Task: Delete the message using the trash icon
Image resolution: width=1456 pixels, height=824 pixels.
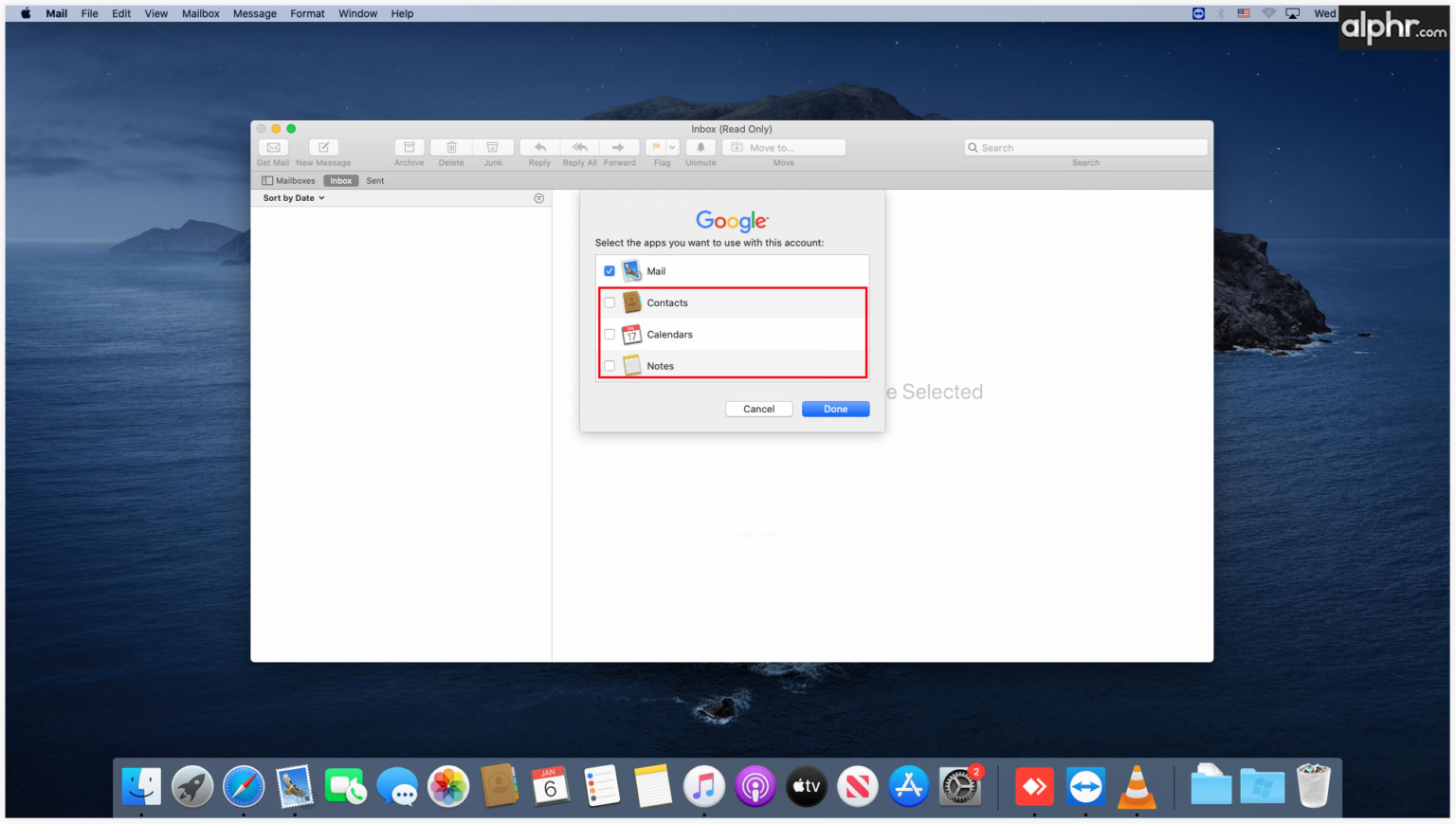Action: click(x=450, y=147)
